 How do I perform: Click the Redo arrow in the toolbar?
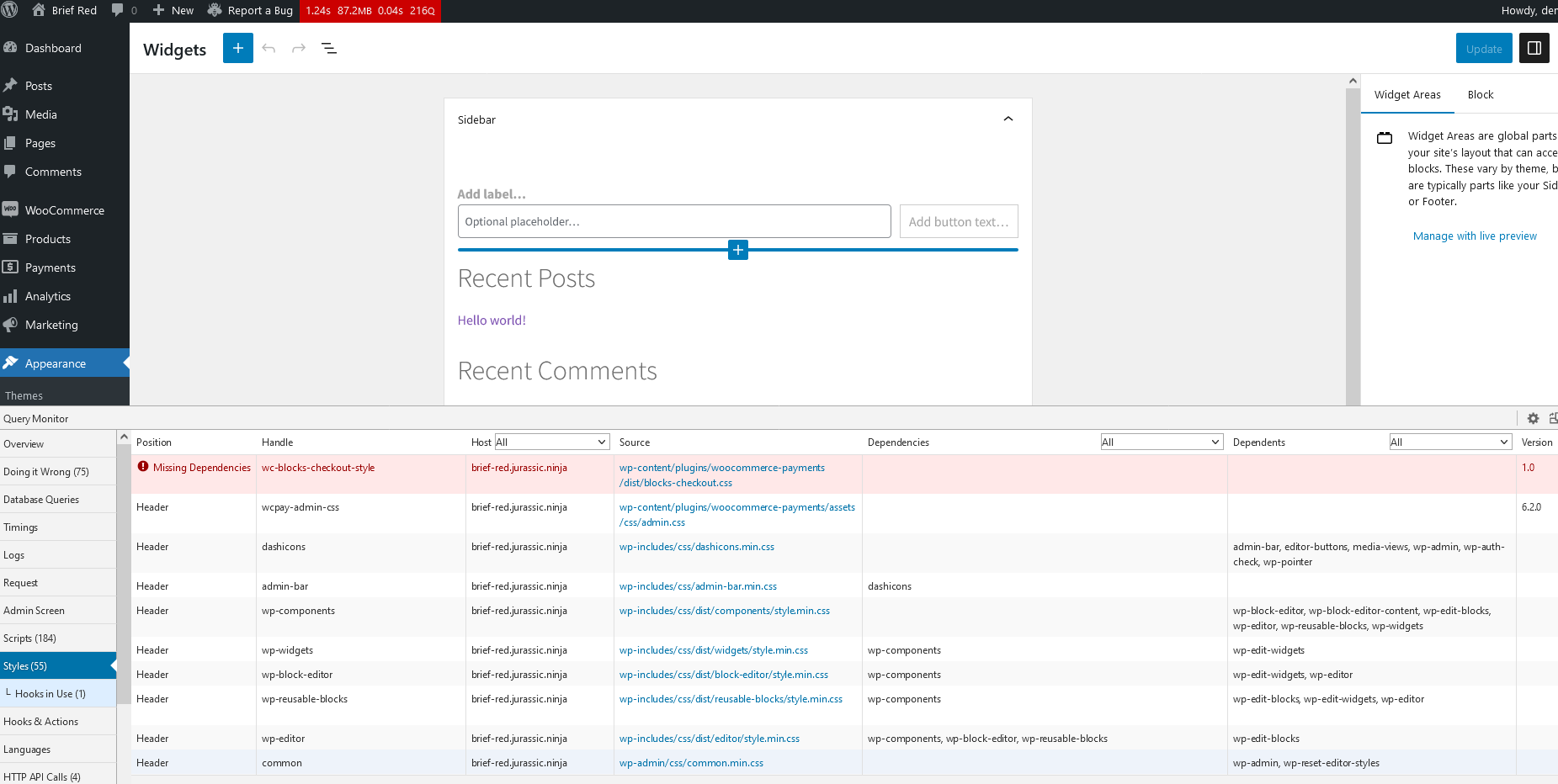[x=299, y=48]
